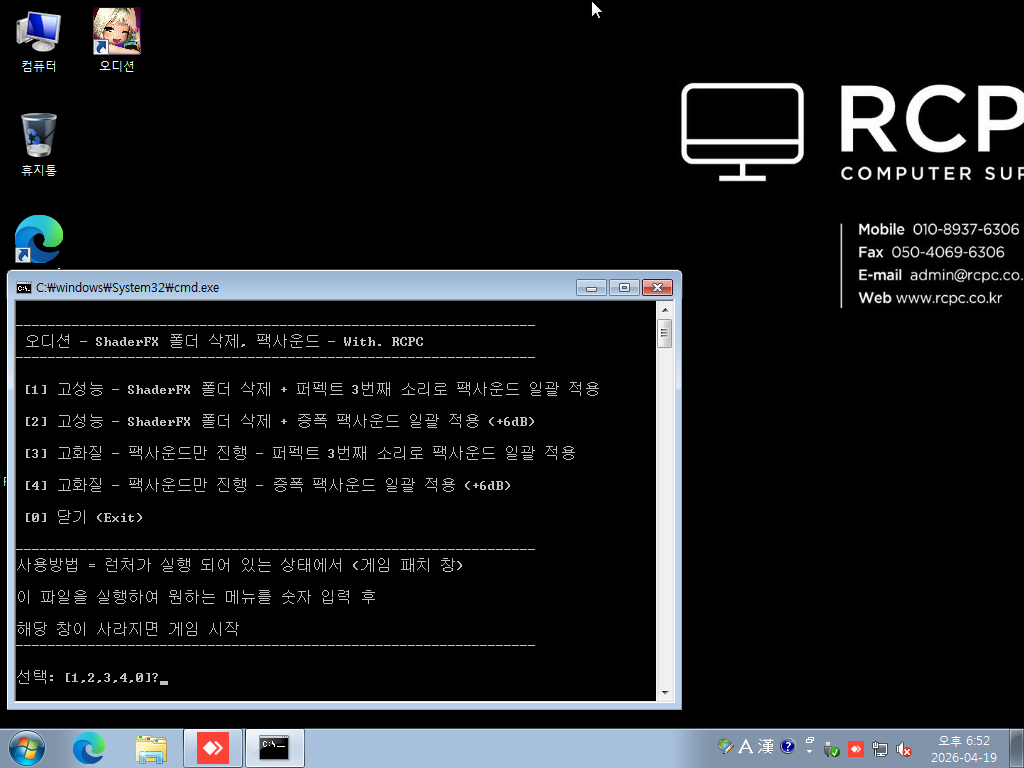The image size is (1024, 768).
Task: Launch Microsoft Edge from the taskbar
Action: coord(89,748)
